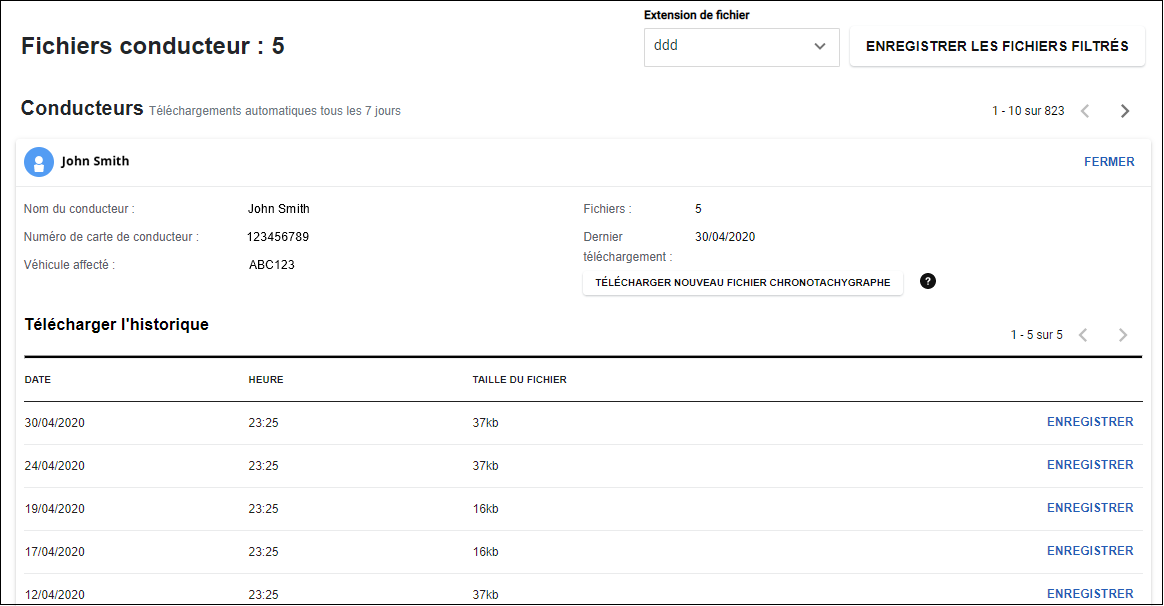Save the 12/04/2020 file with Enregistrer

click(1090, 594)
